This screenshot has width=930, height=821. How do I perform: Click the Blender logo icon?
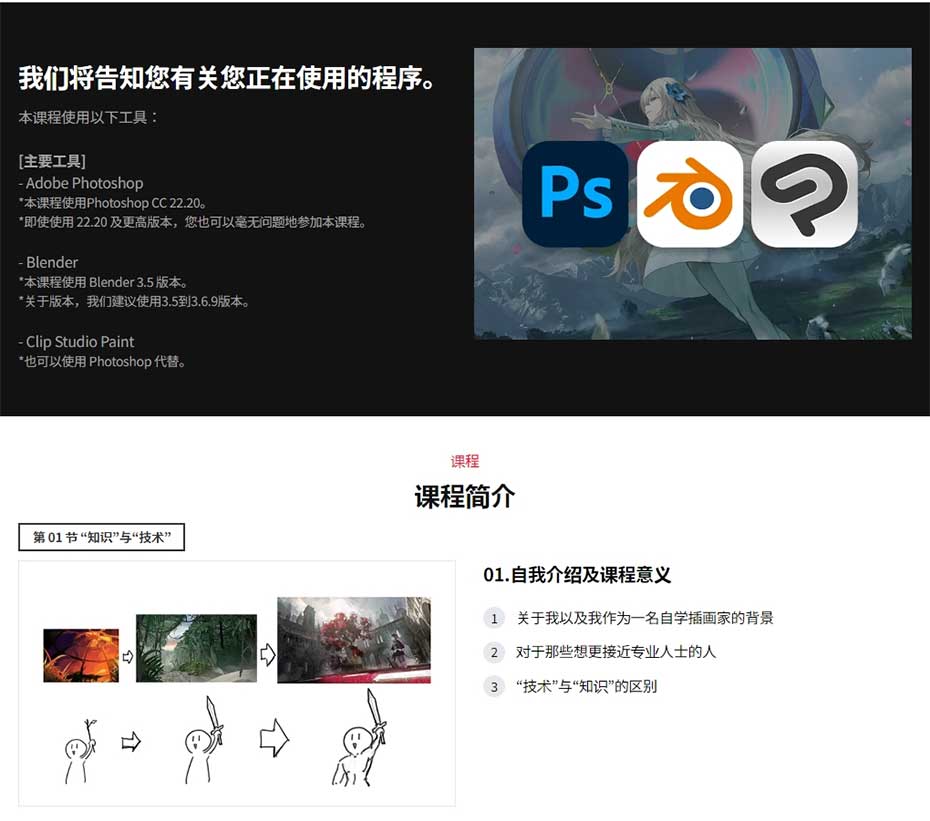(689, 193)
